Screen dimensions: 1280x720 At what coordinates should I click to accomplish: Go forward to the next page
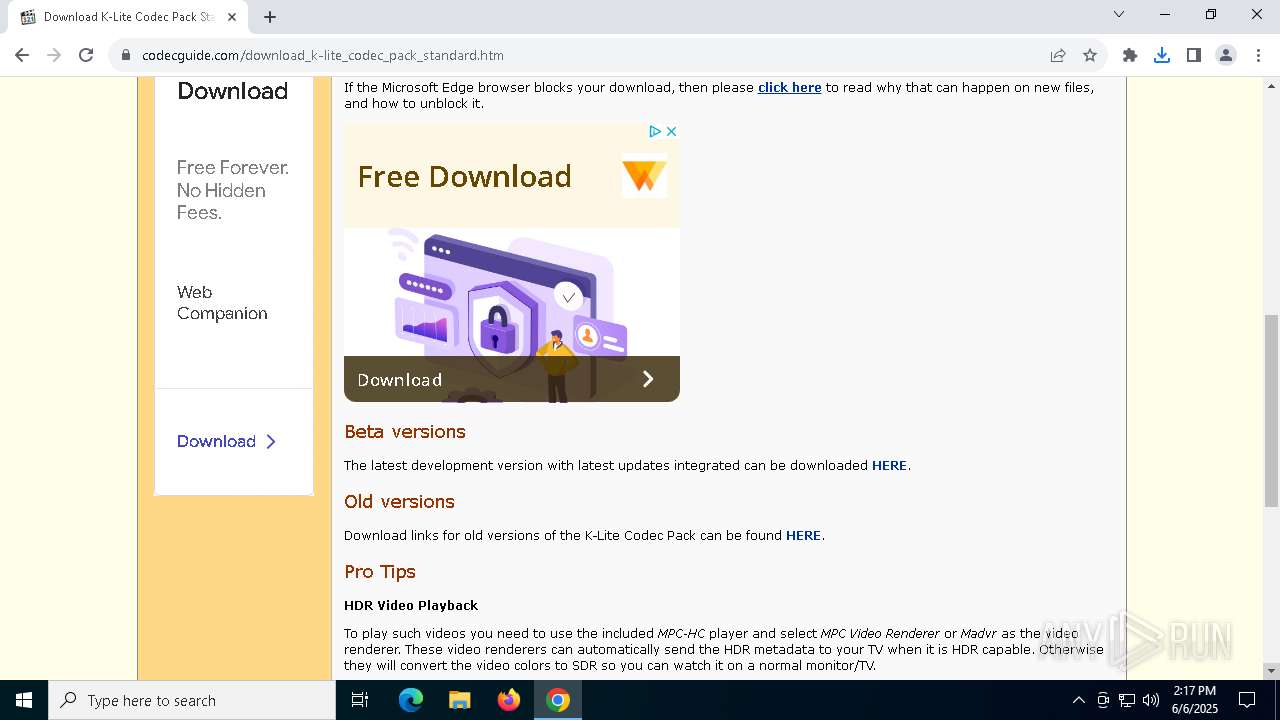tap(54, 55)
